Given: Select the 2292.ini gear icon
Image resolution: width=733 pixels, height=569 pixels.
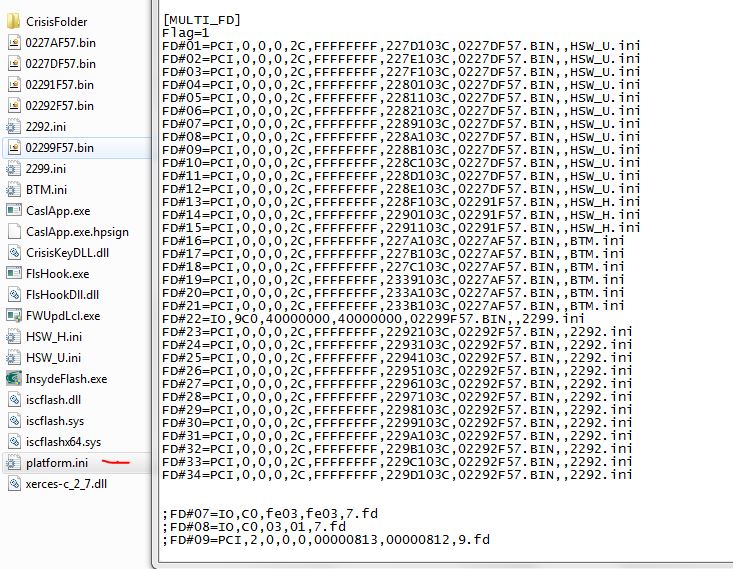Looking at the screenshot, I should pos(14,127).
